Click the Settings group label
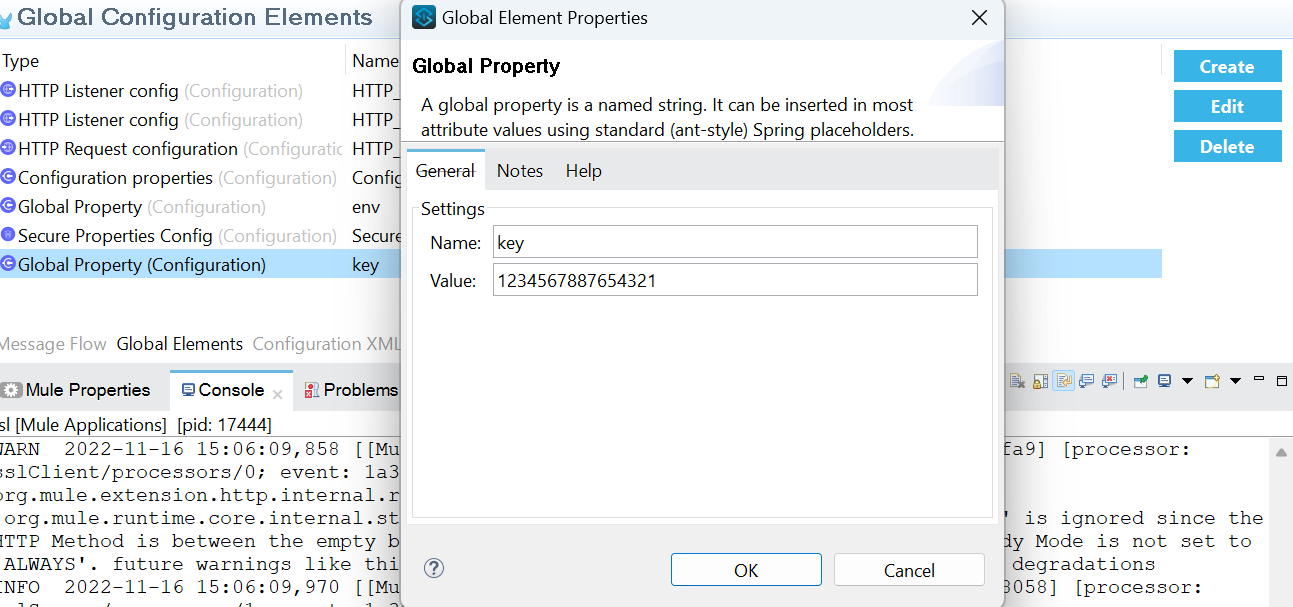Image resolution: width=1293 pixels, height=607 pixels. [x=453, y=209]
